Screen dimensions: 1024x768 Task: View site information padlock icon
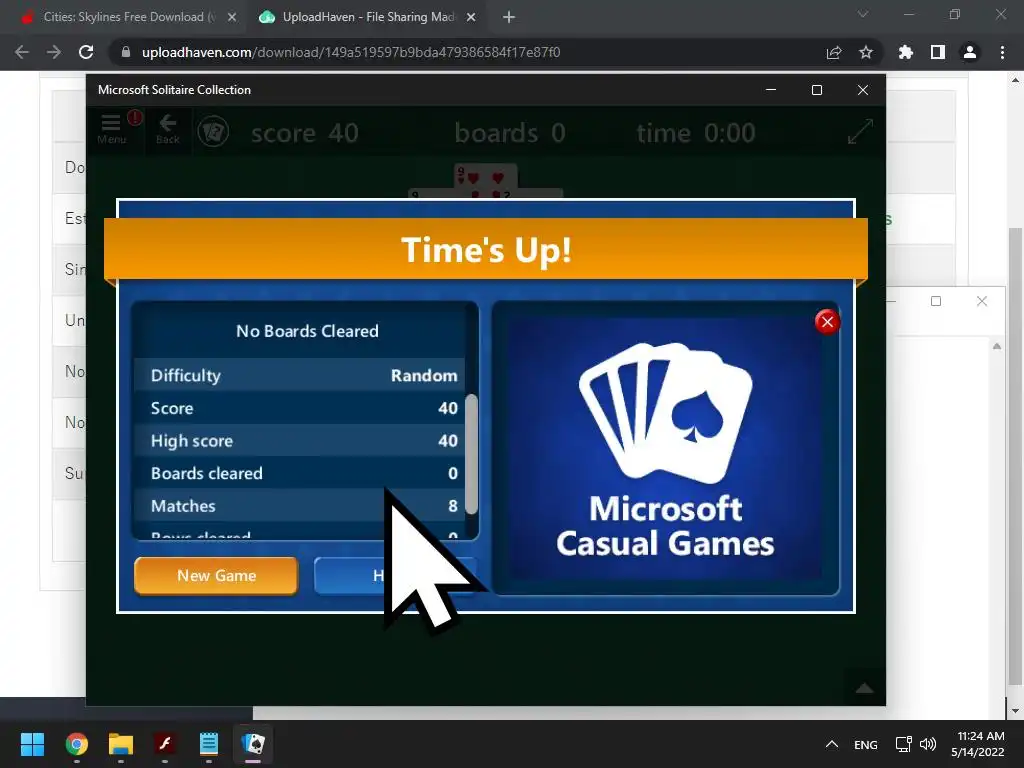(x=126, y=52)
